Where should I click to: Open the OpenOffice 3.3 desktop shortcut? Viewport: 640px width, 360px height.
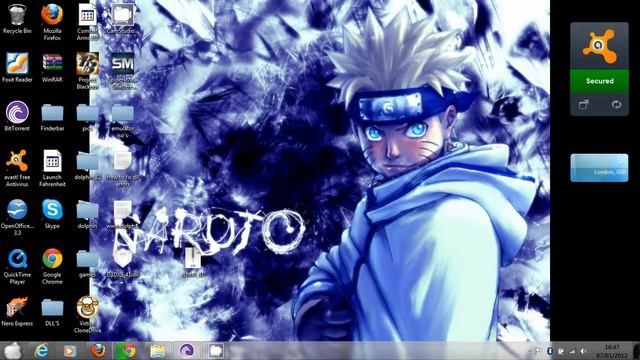tap(17, 217)
